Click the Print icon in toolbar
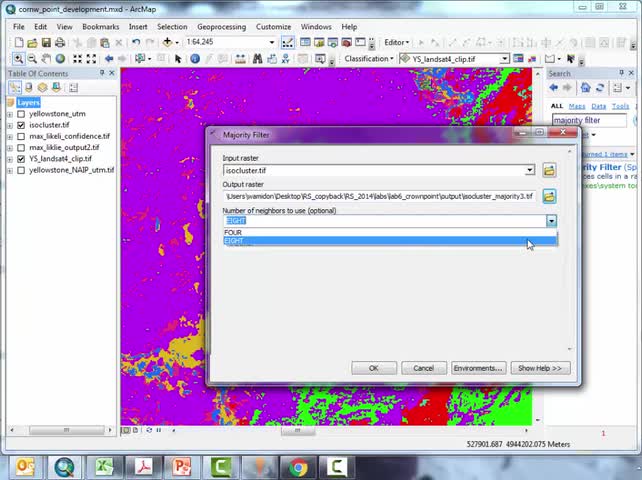This screenshot has width=642, height=480. 60,42
